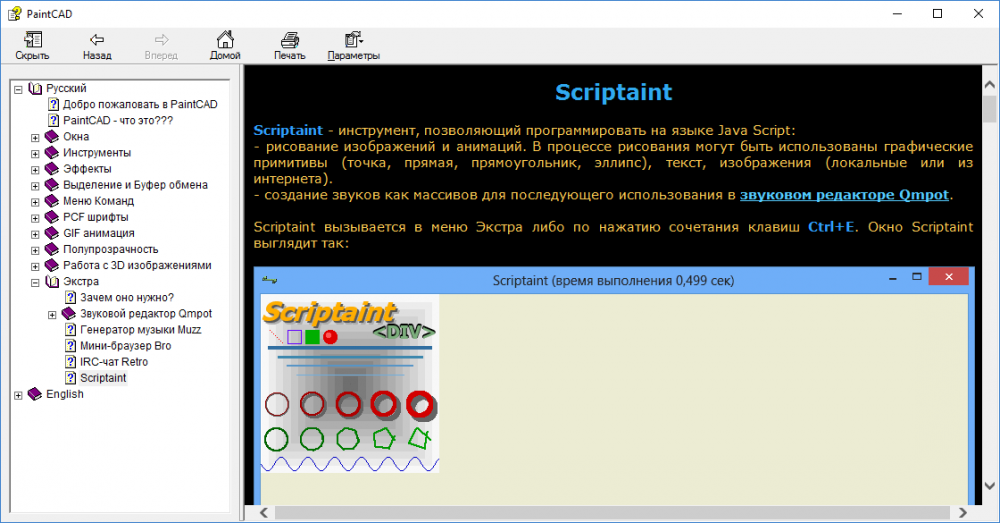The image size is (1000, 523).
Task: Expand the Инструменты section
Action: pyautogui.click(x=35, y=154)
